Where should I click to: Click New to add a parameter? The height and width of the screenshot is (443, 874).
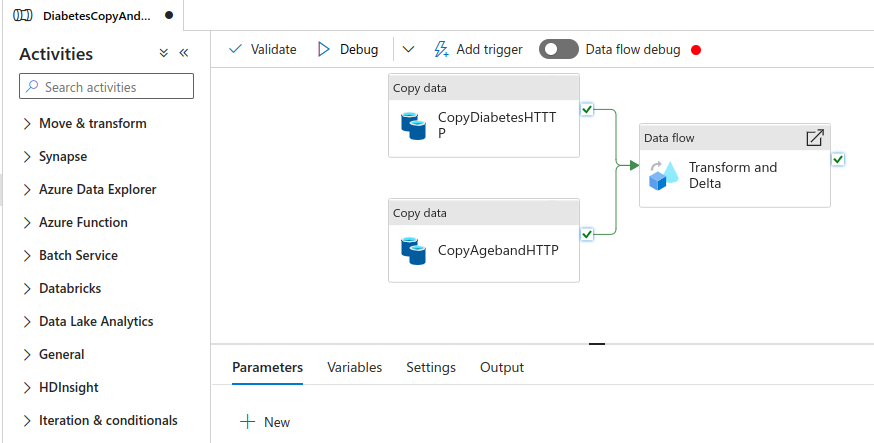click(x=265, y=422)
